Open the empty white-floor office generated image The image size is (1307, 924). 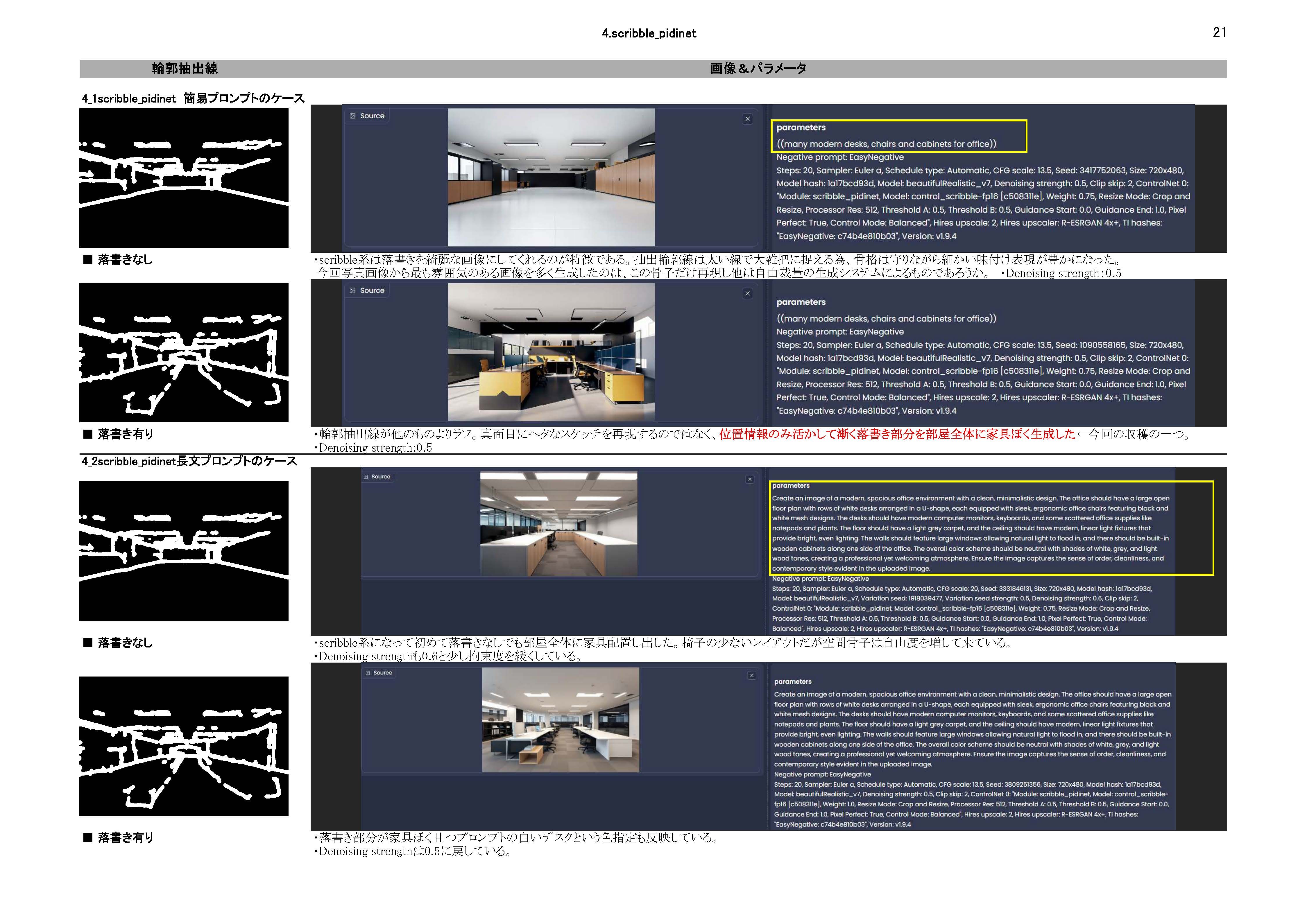(x=551, y=177)
